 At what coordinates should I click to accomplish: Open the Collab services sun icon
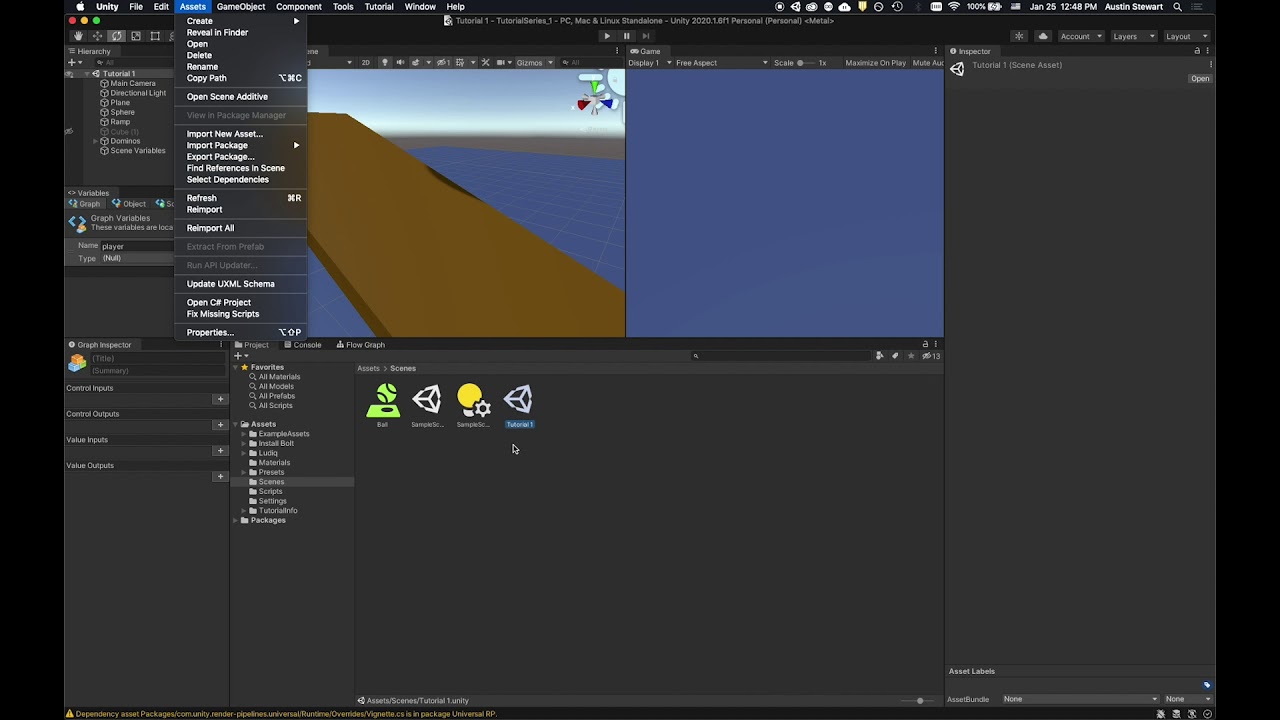click(x=1019, y=36)
